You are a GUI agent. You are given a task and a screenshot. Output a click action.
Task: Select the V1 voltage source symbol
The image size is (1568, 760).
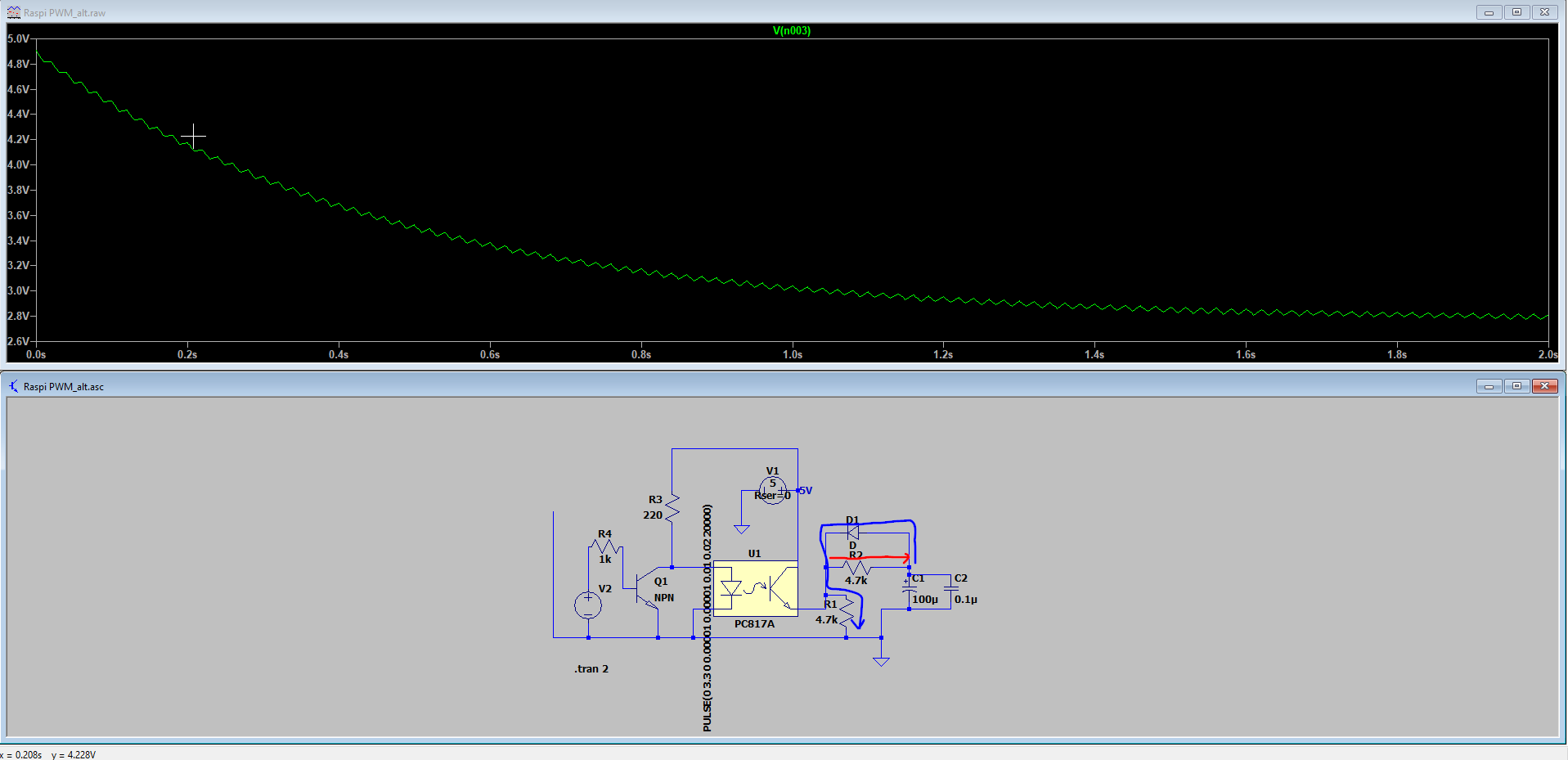[772, 490]
